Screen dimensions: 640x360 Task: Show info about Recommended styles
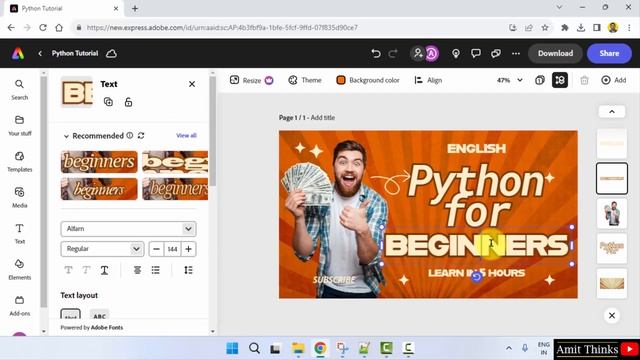(130, 136)
